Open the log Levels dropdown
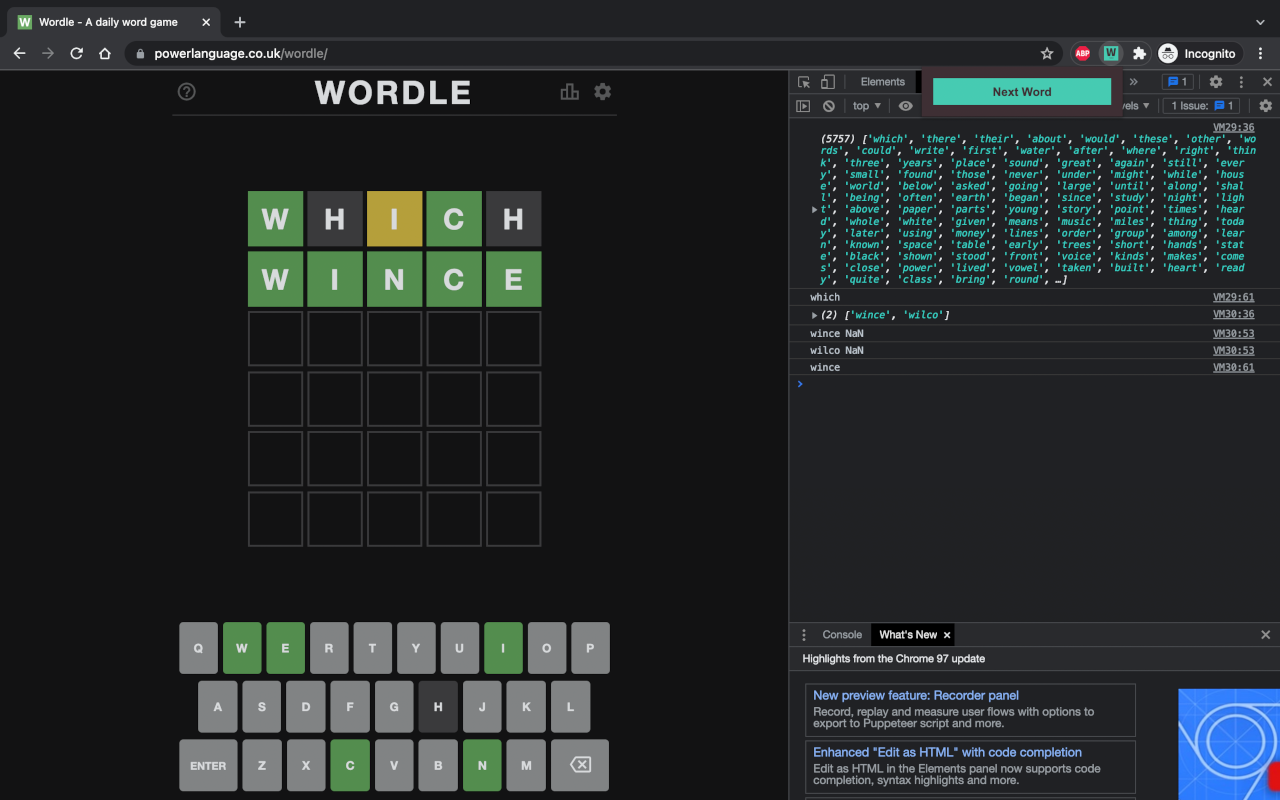This screenshot has height=800, width=1280. [1135, 106]
